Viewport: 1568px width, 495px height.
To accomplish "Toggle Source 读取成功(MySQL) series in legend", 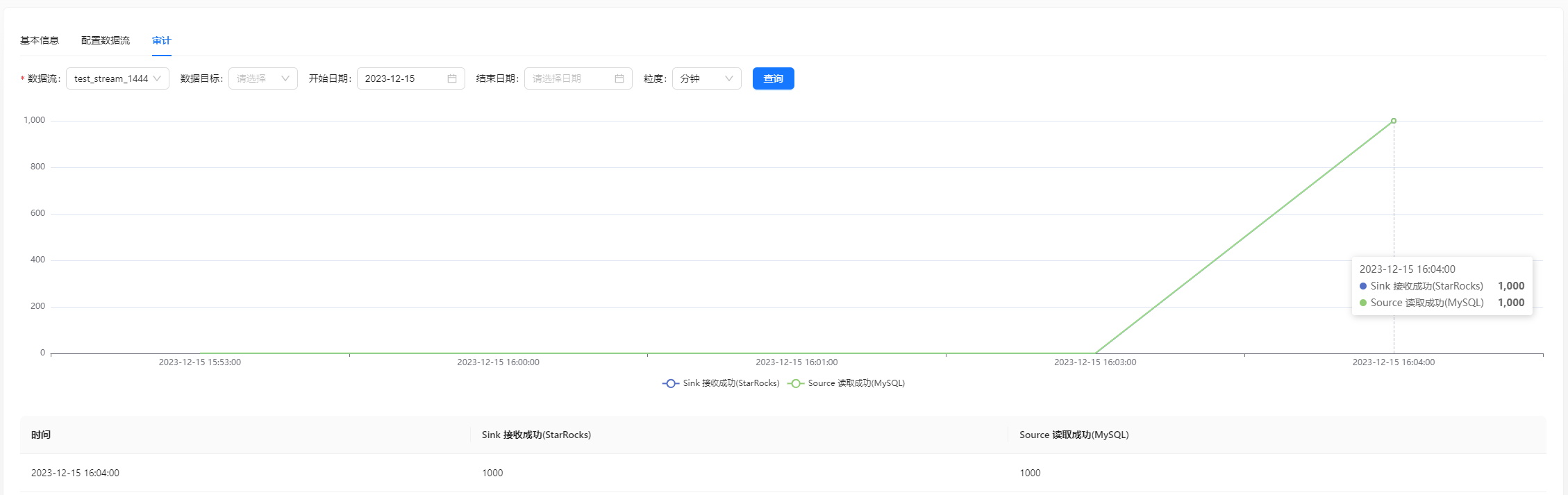I will tap(856, 383).
